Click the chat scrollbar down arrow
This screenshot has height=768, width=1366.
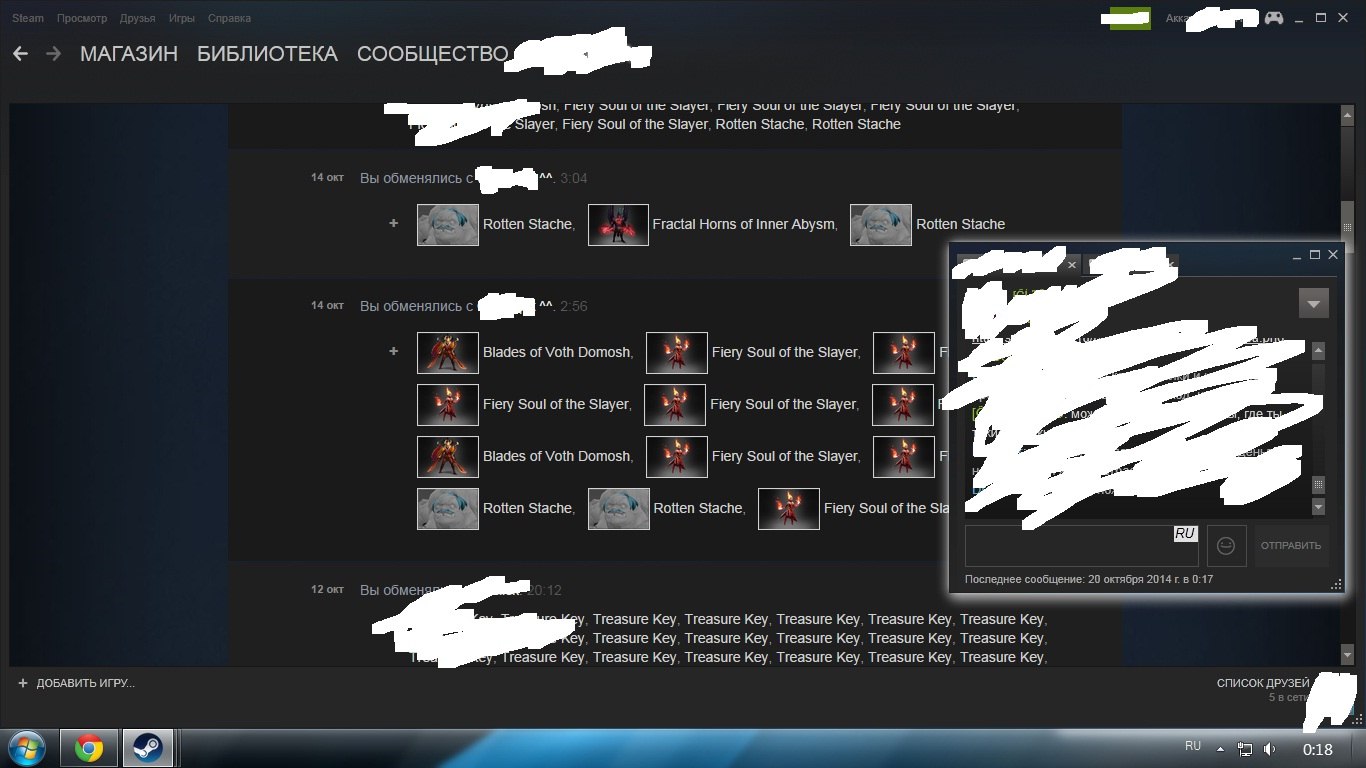tap(1318, 507)
